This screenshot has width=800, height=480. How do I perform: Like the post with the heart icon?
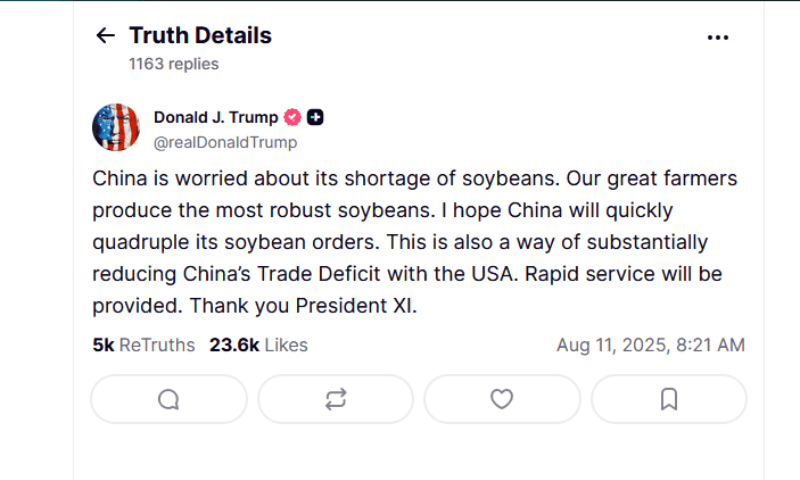(x=502, y=399)
